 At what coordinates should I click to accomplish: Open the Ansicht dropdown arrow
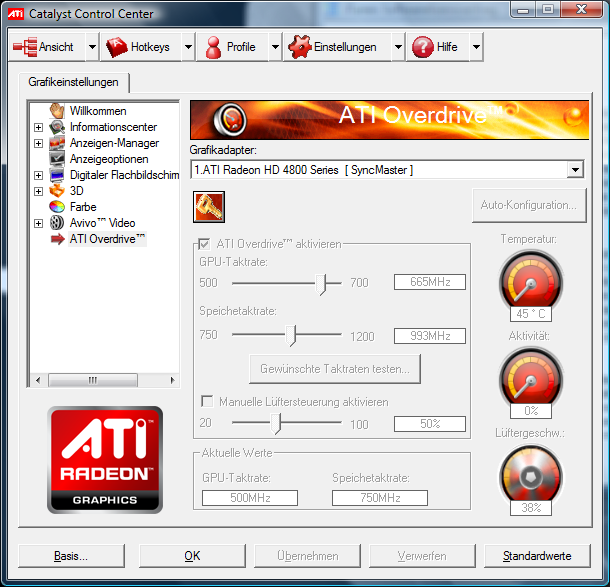pyautogui.click(x=92, y=47)
